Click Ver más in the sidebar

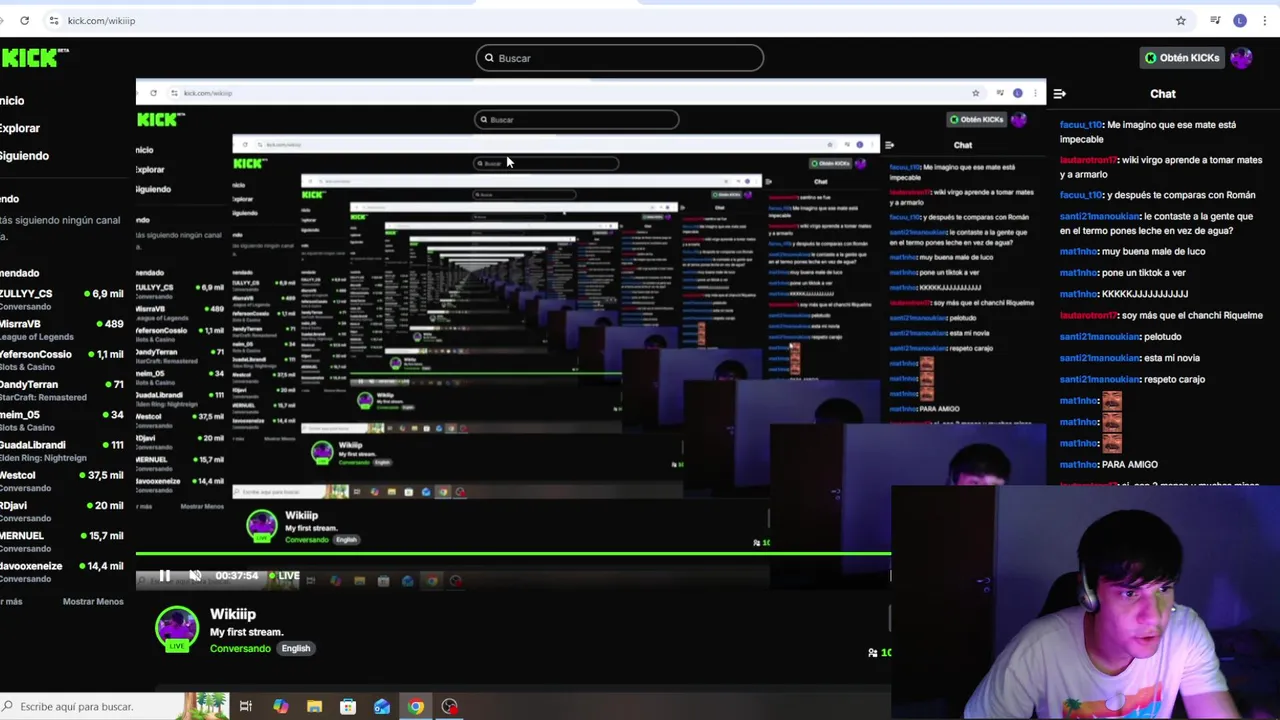[x=11, y=602]
